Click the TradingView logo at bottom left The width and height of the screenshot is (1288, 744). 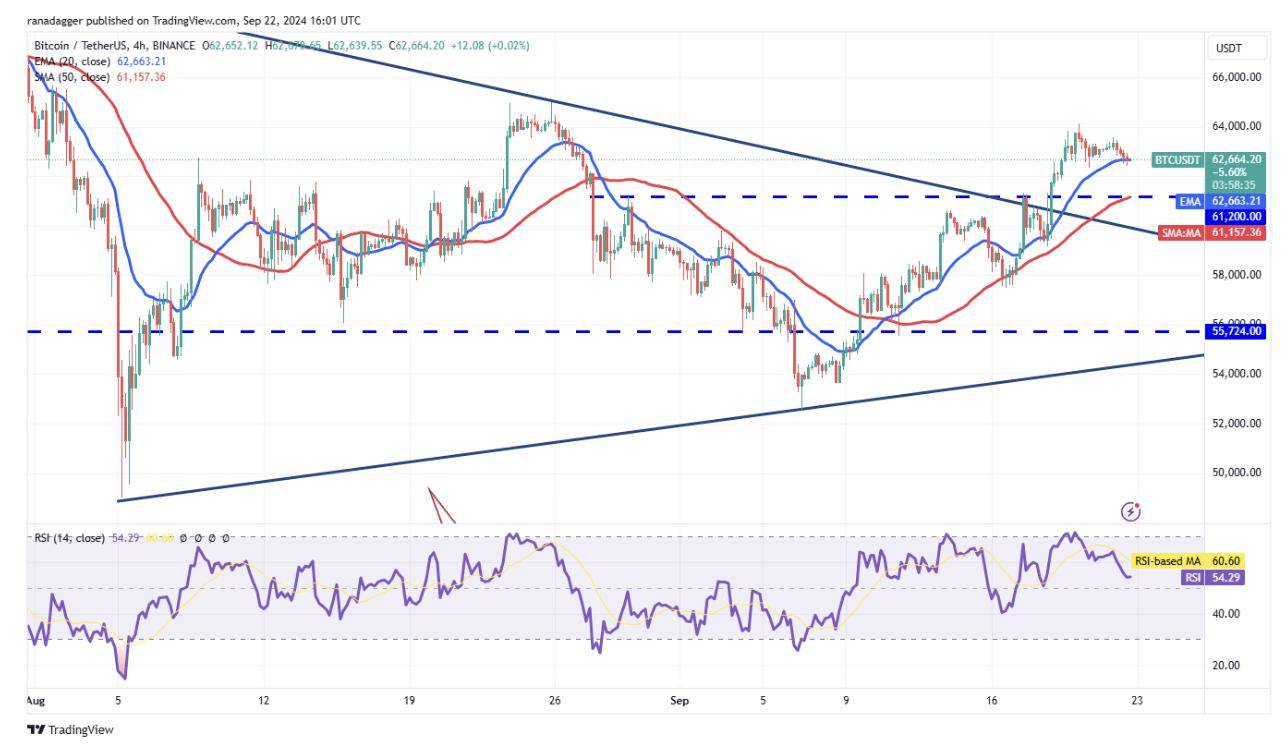pos(70,730)
